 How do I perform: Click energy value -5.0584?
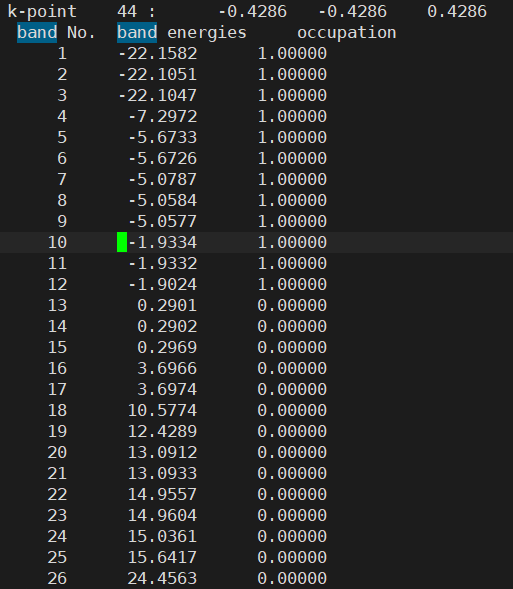pos(162,201)
